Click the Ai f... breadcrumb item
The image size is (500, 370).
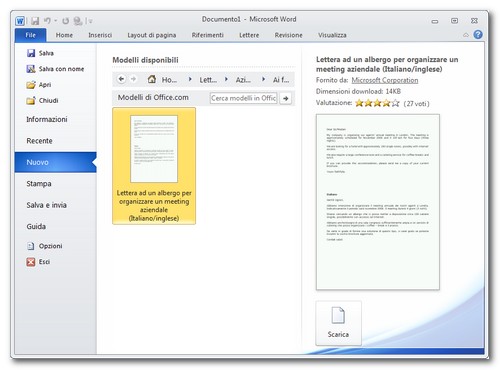pyautogui.click(x=281, y=80)
